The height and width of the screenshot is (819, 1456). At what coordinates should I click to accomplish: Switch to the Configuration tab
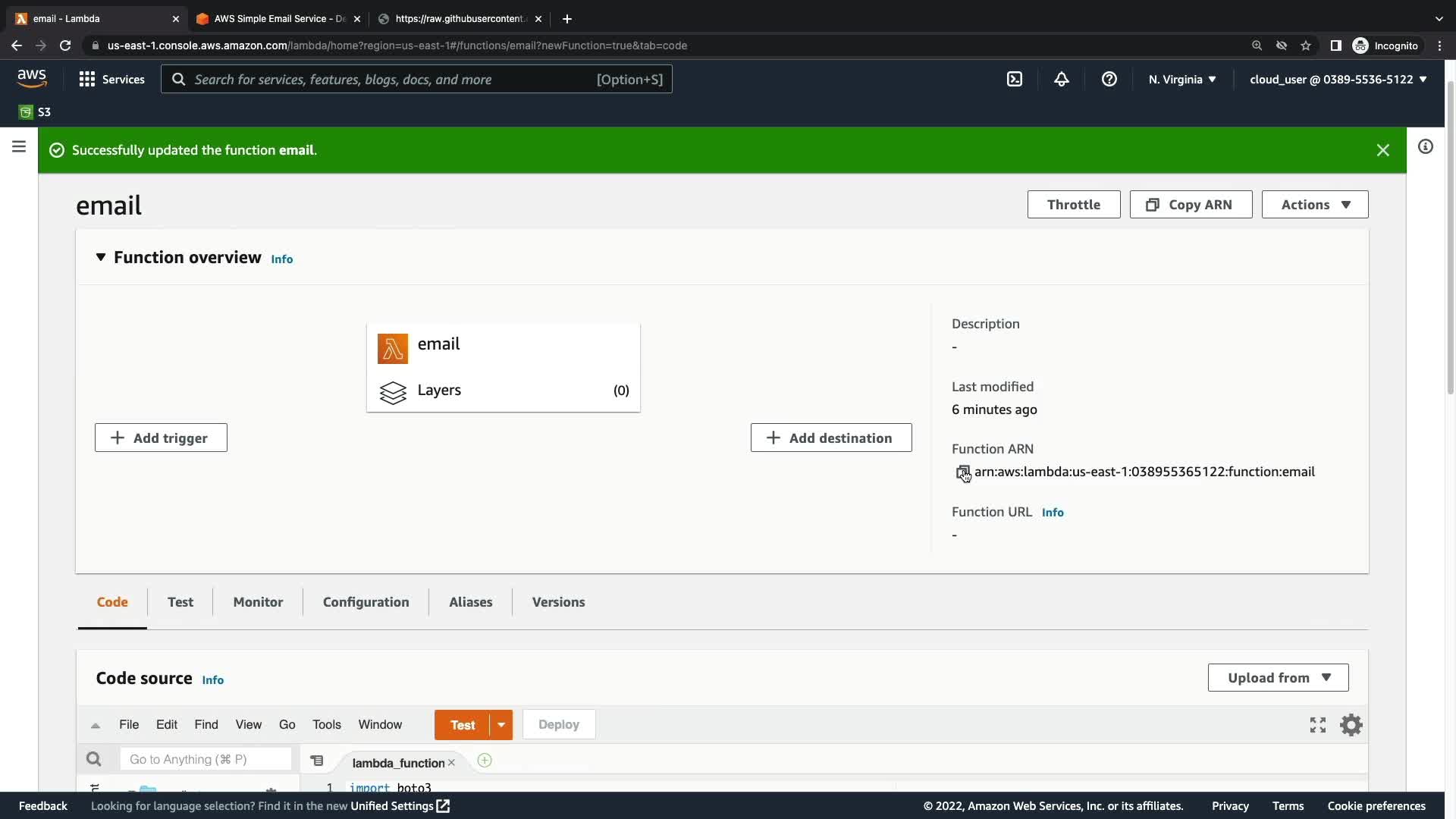pos(366,602)
